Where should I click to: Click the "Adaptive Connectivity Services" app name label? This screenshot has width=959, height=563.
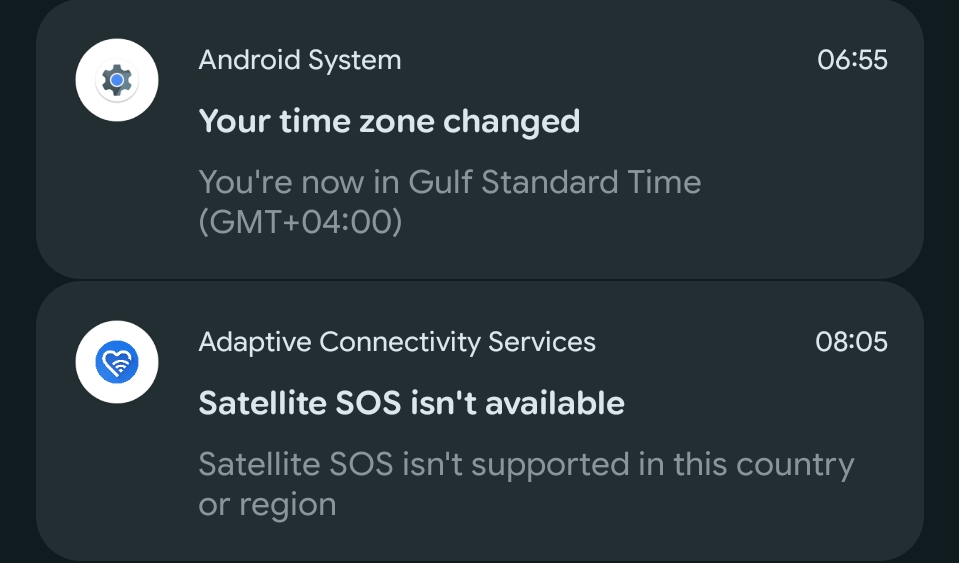click(397, 342)
